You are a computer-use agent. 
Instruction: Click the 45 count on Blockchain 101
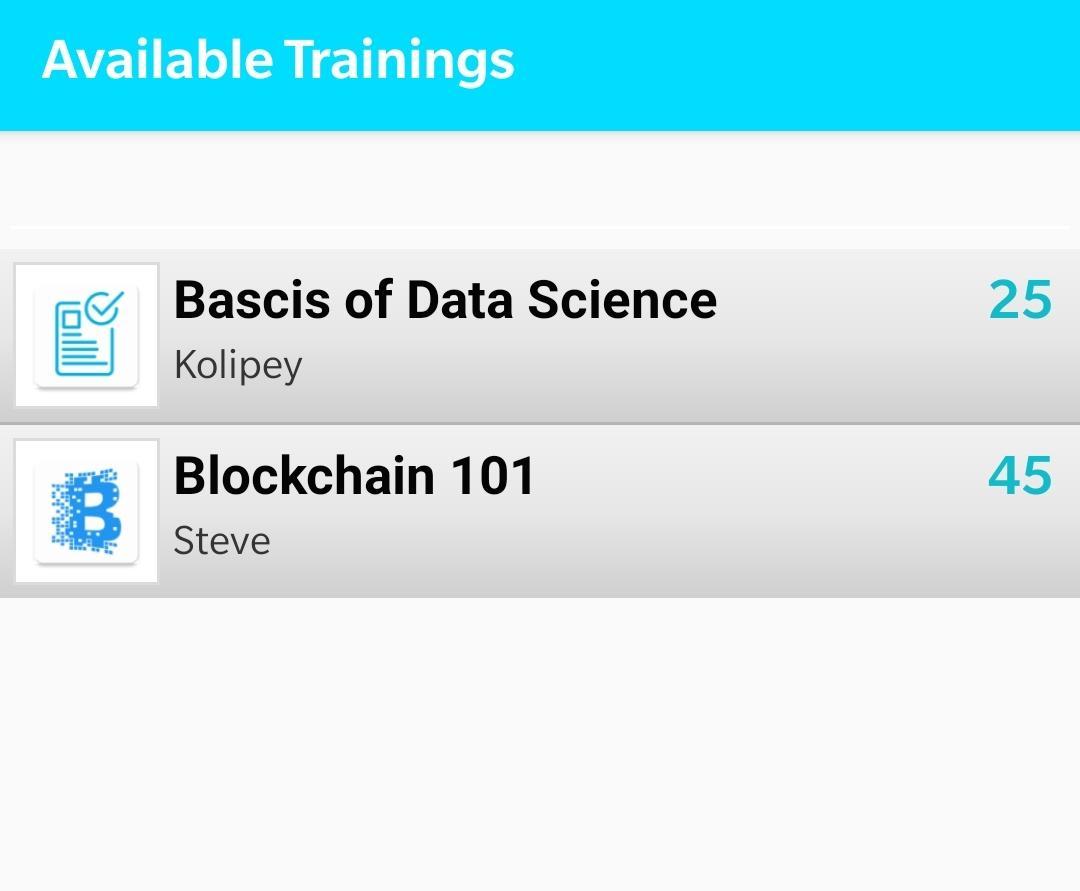click(1020, 476)
